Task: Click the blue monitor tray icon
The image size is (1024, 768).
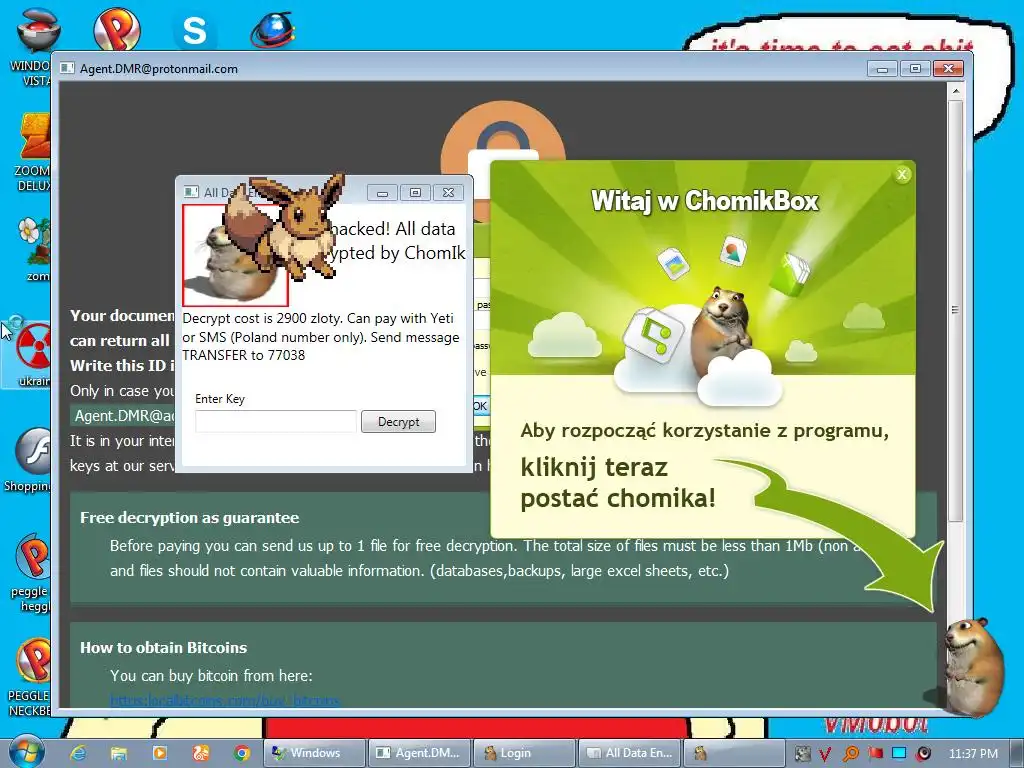Action: [899, 754]
